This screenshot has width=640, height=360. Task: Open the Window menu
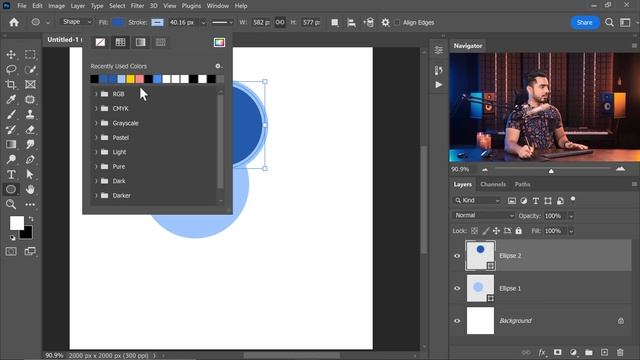(218, 6)
